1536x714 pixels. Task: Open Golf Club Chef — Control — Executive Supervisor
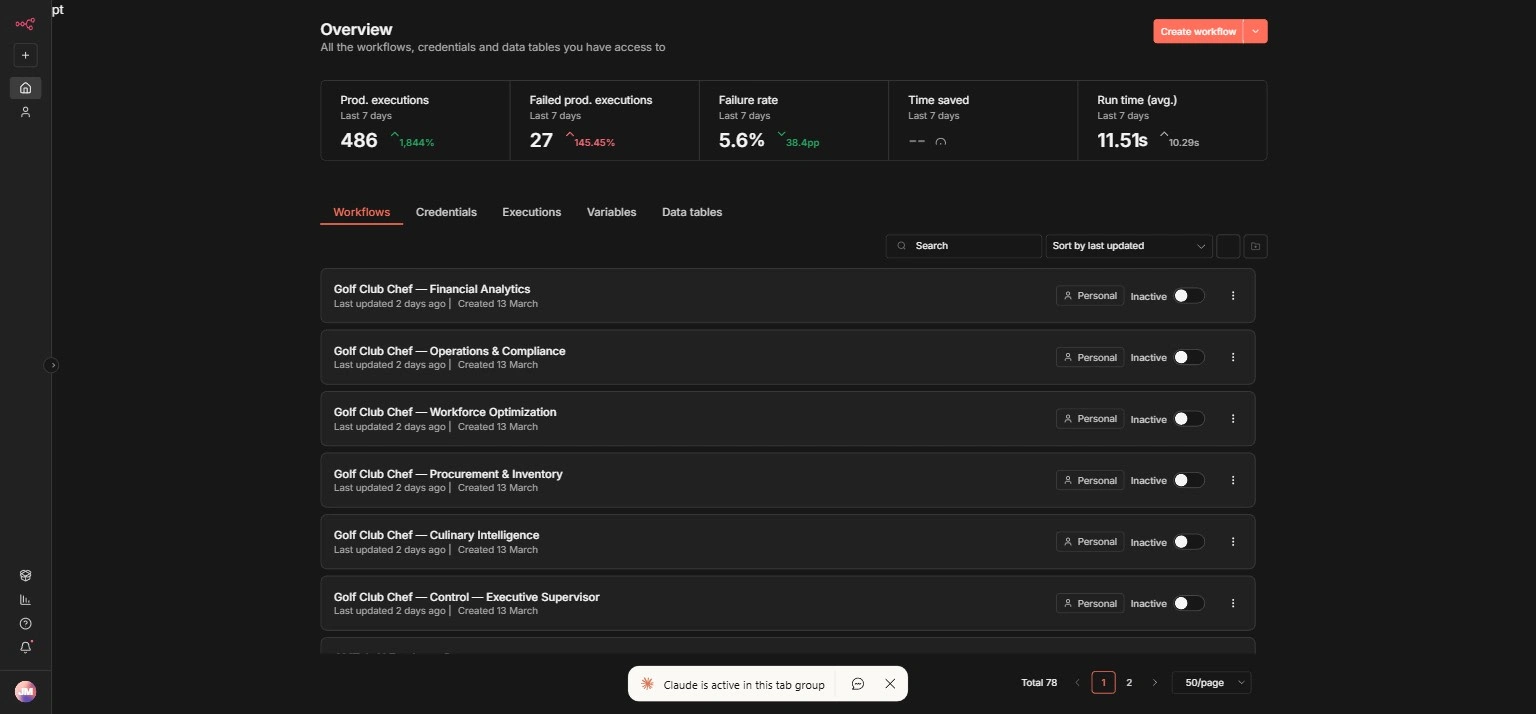tap(467, 597)
